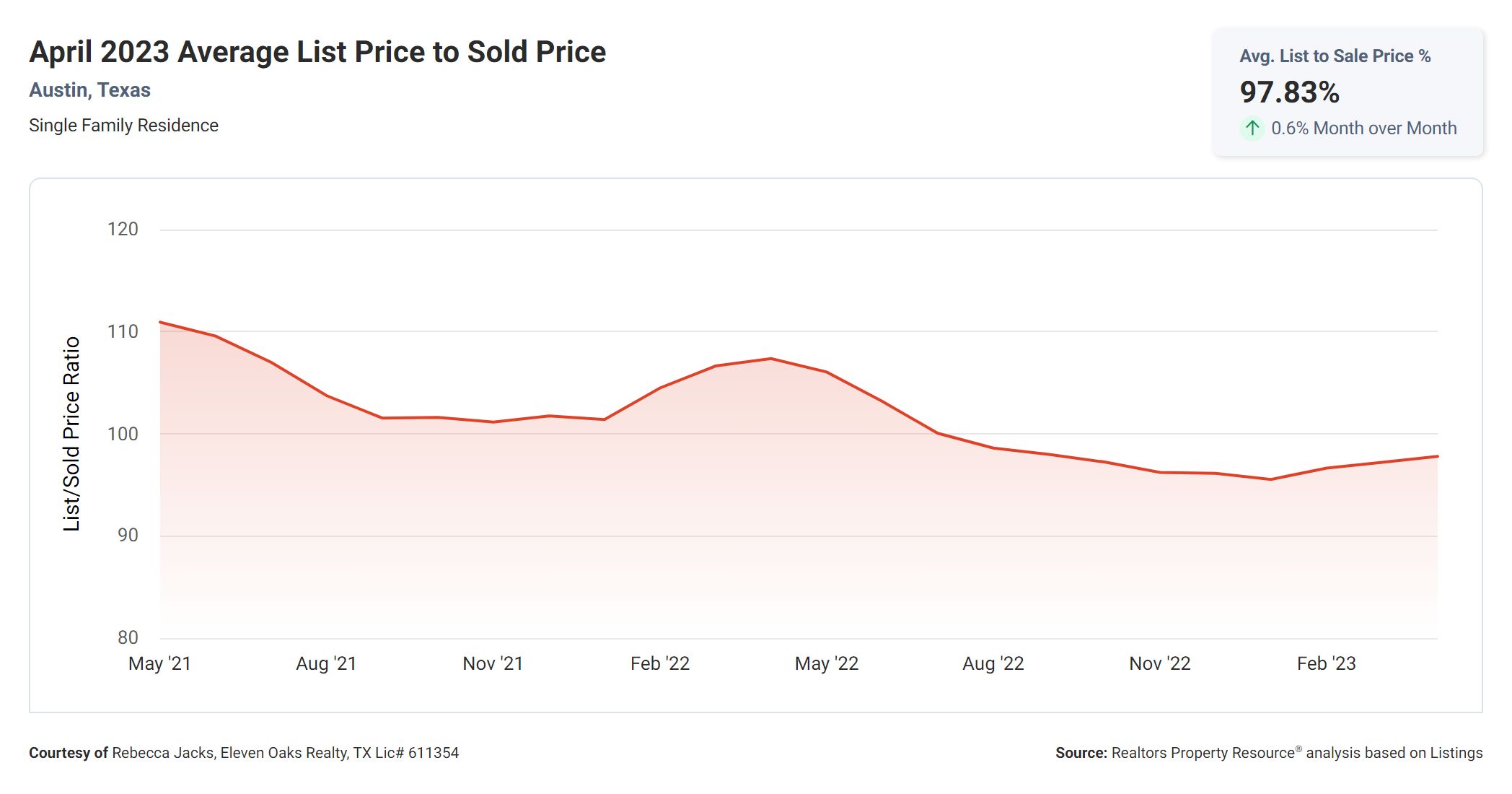Click the Avg. List to Sale Price % heading

pyautogui.click(x=1335, y=56)
